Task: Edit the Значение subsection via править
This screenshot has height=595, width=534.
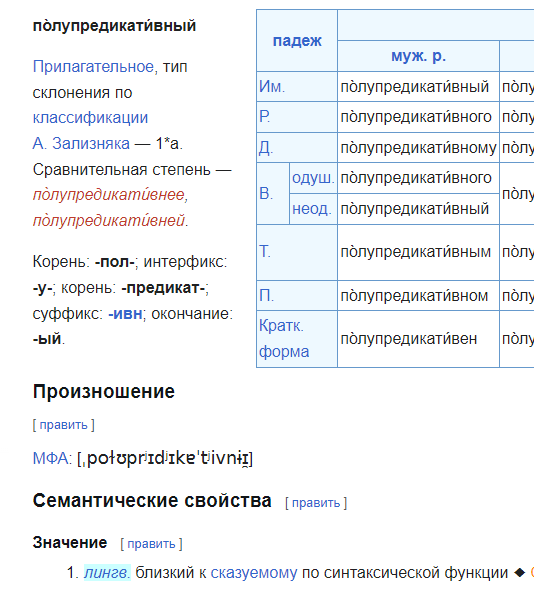Action: 151,544
